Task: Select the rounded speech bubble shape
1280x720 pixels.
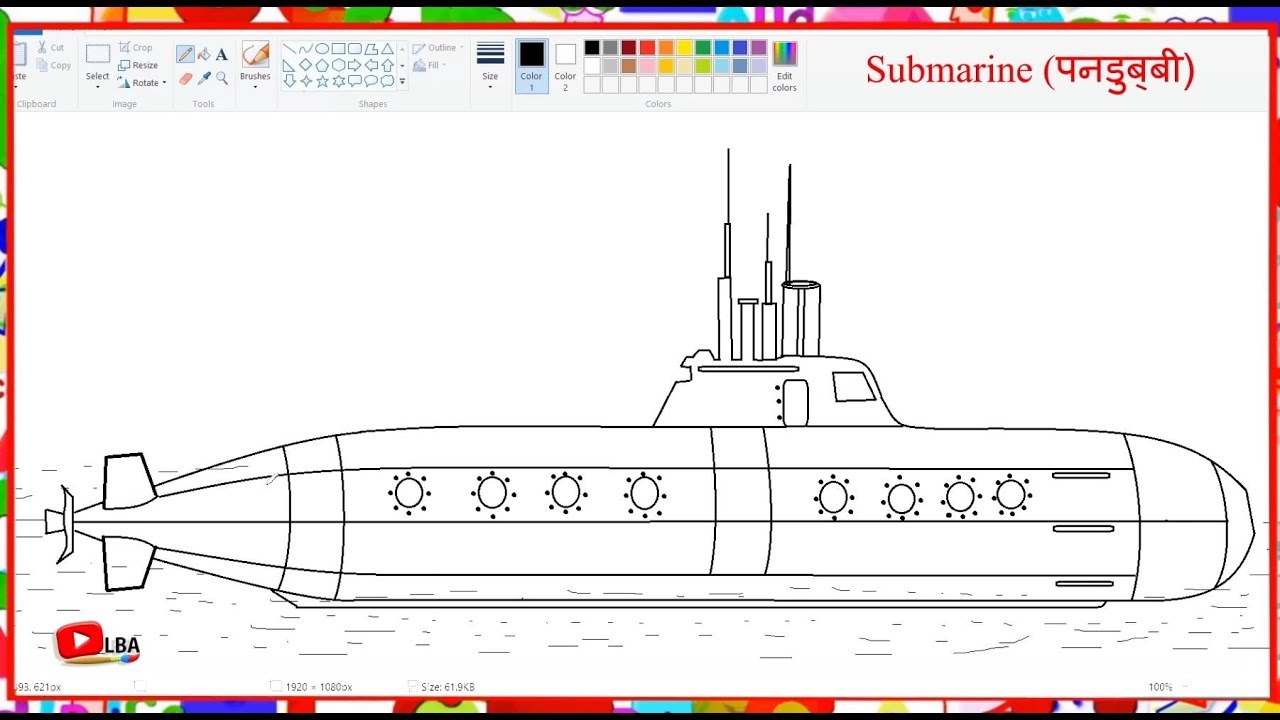Action: point(371,82)
